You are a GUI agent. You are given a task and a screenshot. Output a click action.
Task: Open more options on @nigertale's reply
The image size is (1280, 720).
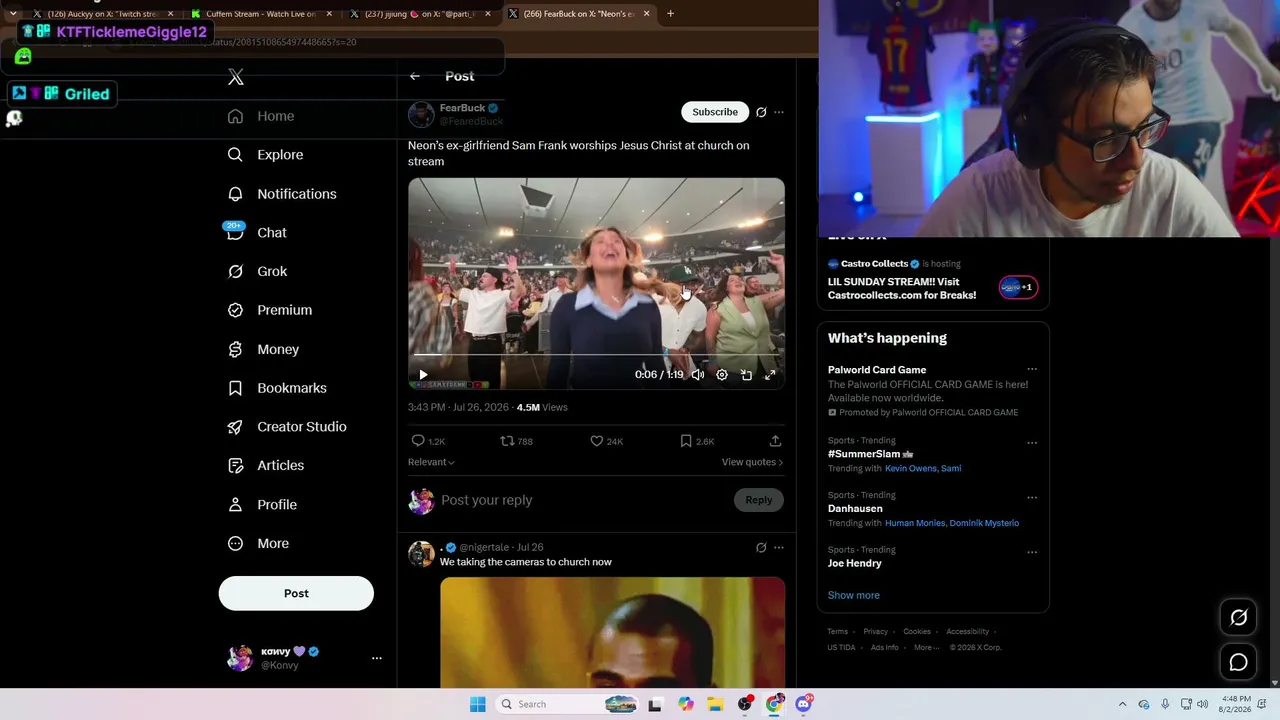click(x=779, y=548)
